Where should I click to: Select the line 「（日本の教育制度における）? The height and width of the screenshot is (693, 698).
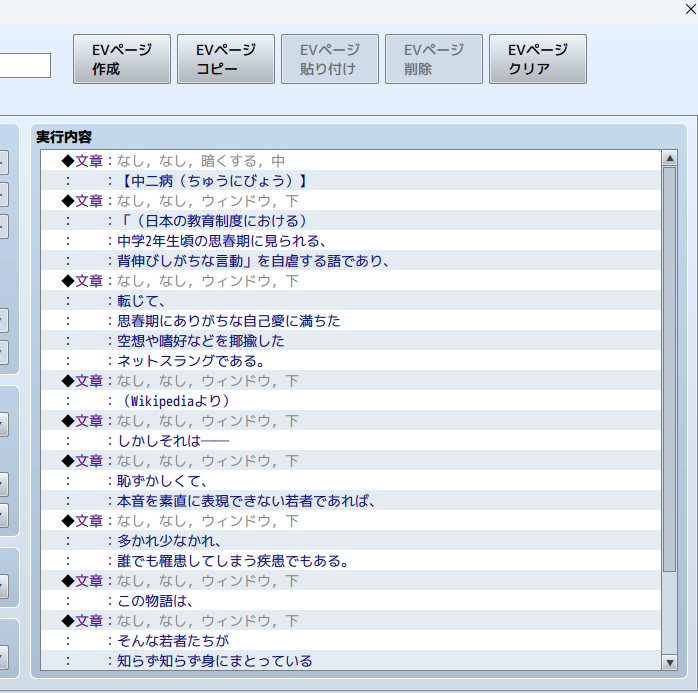pyautogui.click(x=350, y=221)
